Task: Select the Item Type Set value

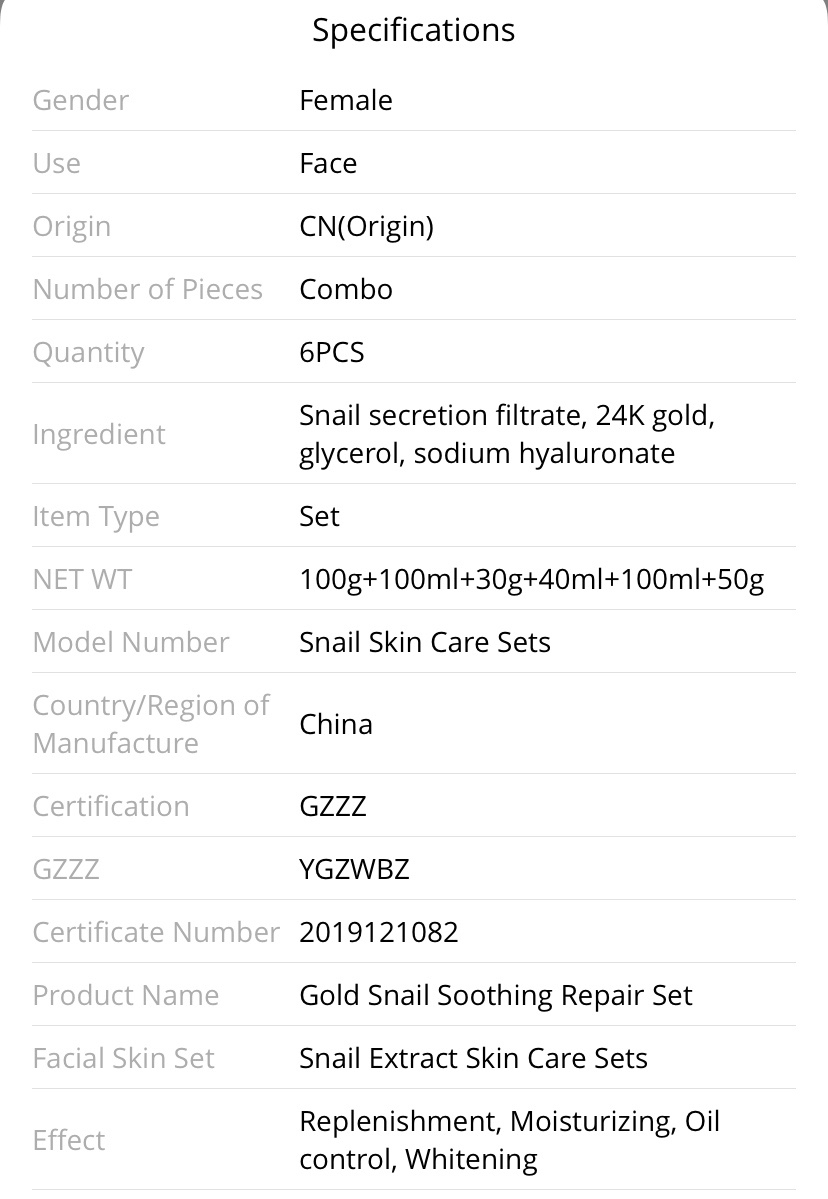Action: pos(319,516)
